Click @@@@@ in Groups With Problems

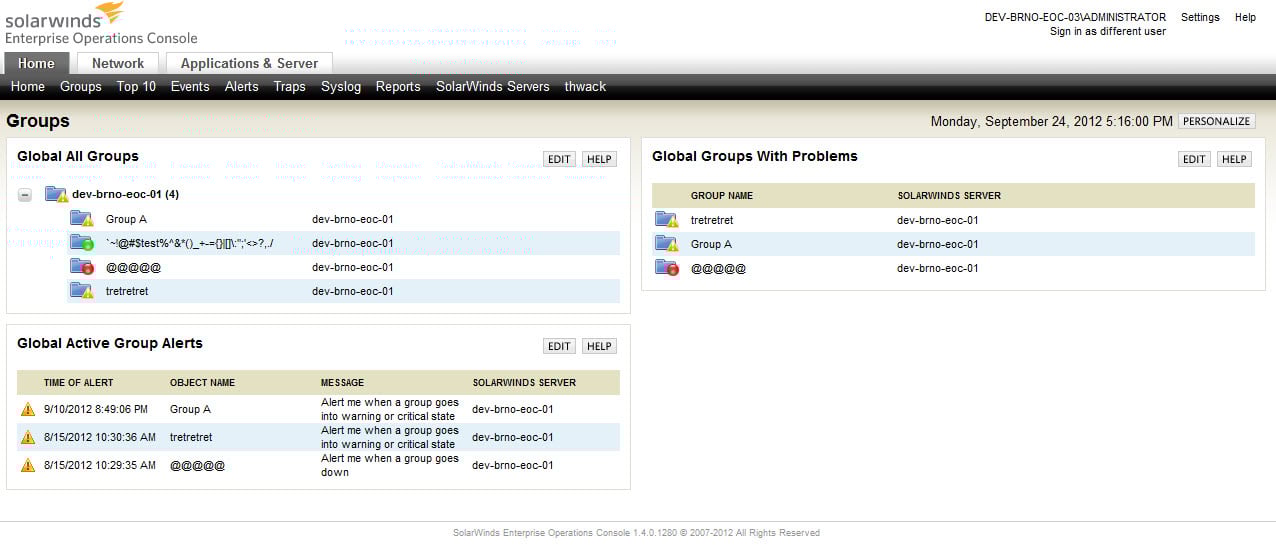click(x=719, y=268)
